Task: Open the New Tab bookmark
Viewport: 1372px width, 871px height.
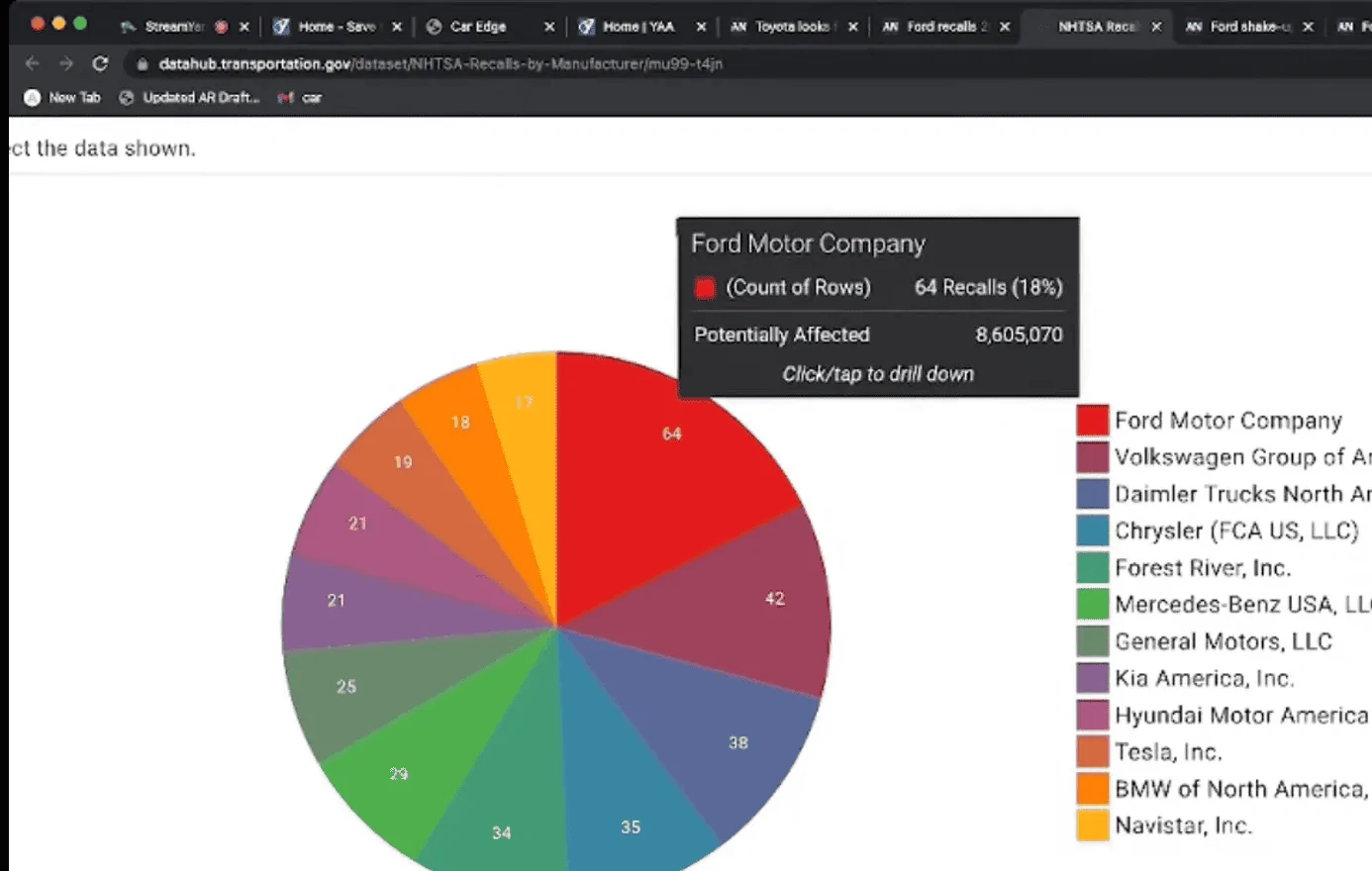Action: click(62, 98)
